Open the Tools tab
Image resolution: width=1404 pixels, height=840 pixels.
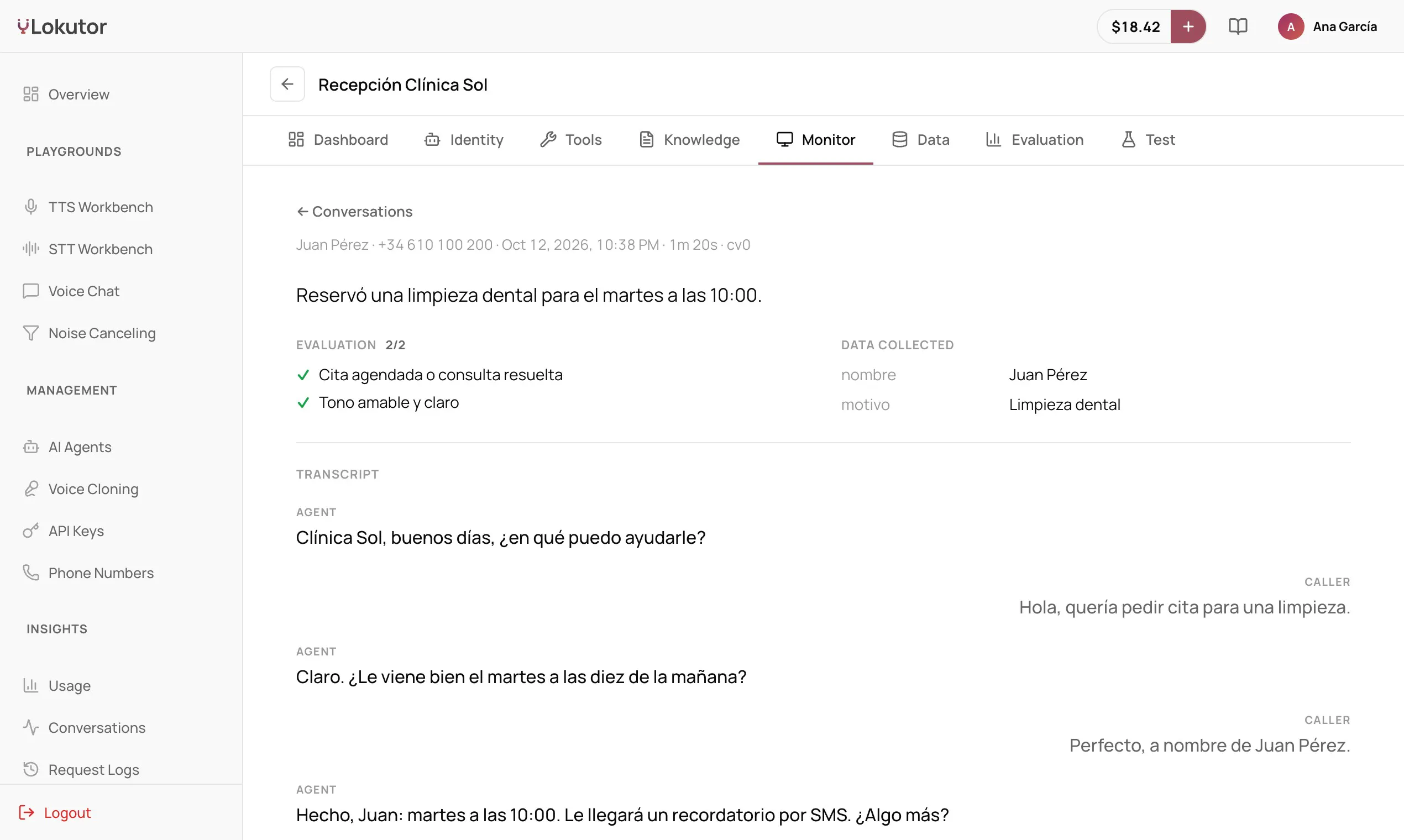[x=570, y=140]
